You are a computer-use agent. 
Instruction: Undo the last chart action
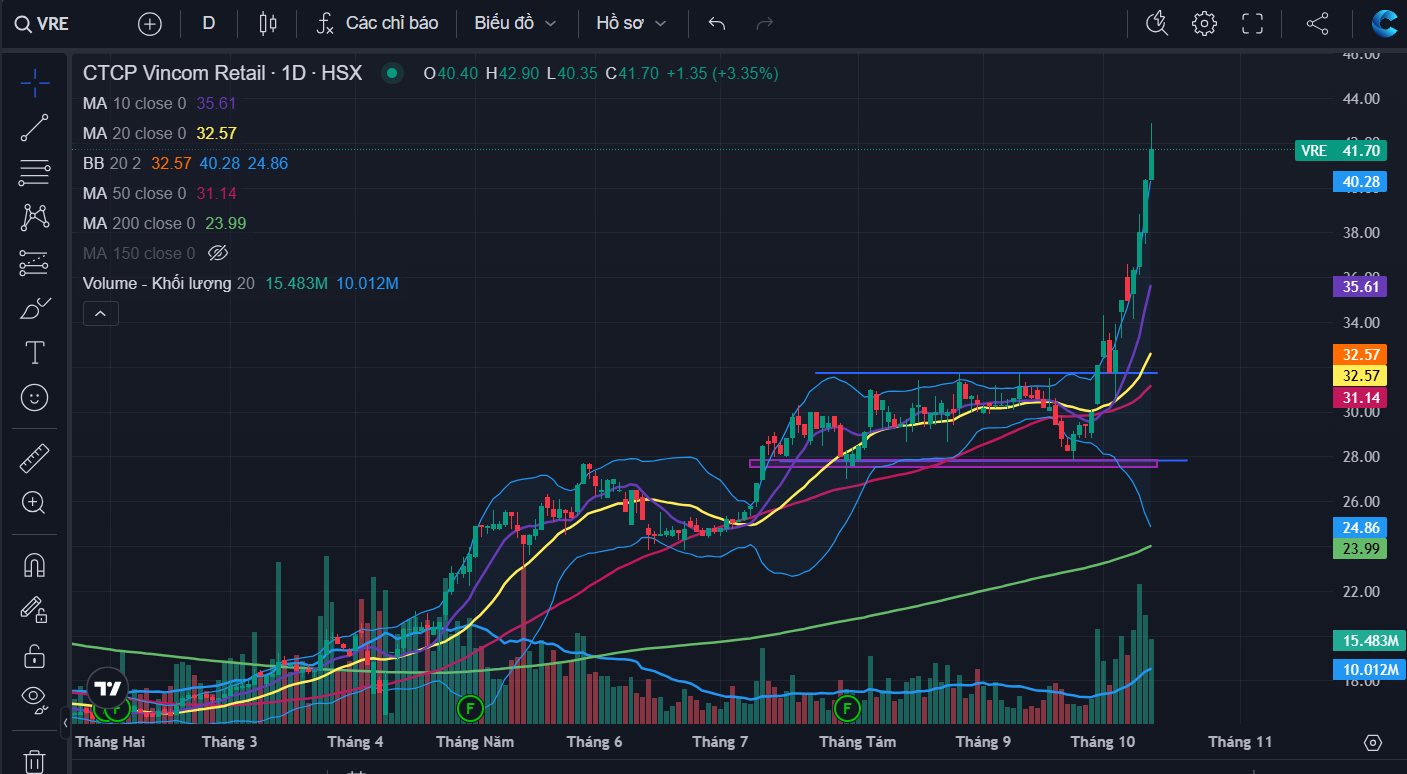pyautogui.click(x=716, y=23)
